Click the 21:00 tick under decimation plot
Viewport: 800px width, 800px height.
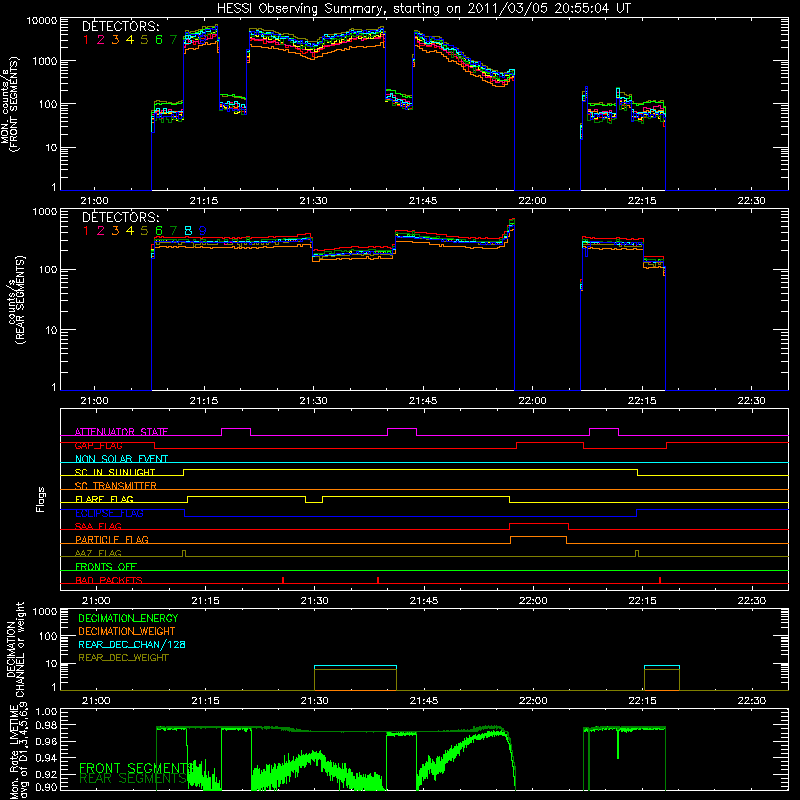(x=96, y=701)
